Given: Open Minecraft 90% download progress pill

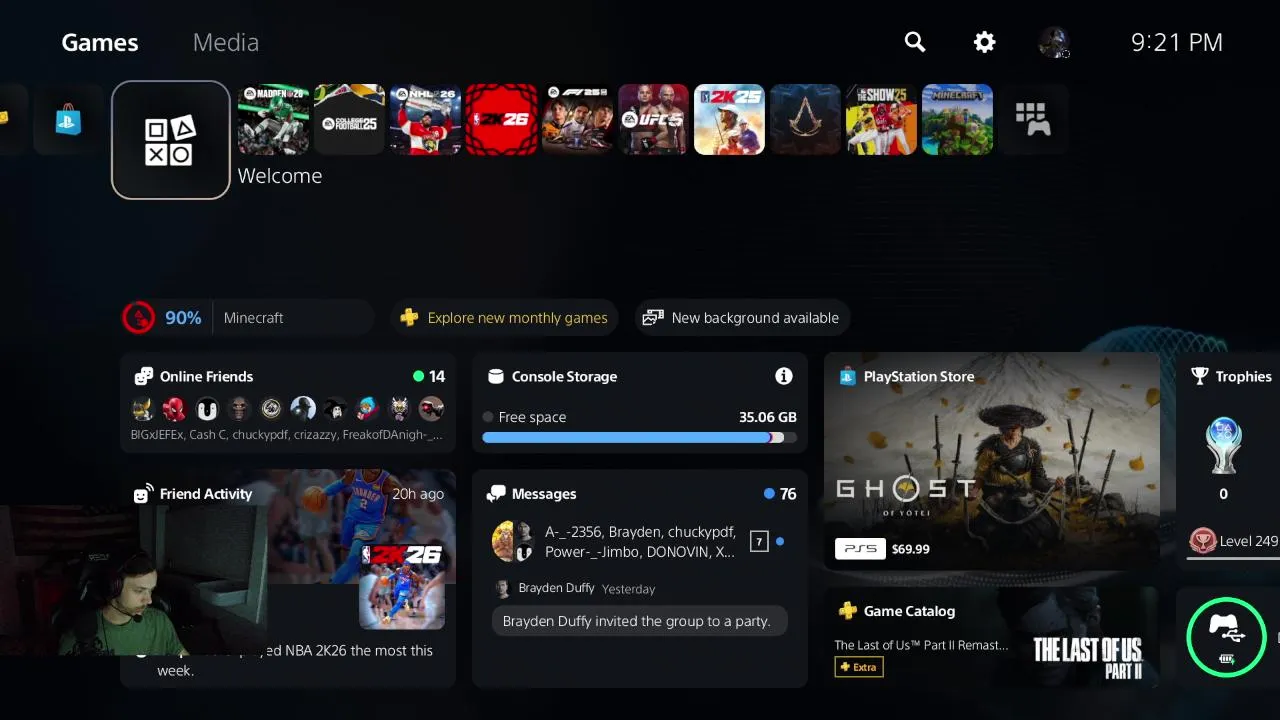Looking at the screenshot, I should (x=247, y=318).
